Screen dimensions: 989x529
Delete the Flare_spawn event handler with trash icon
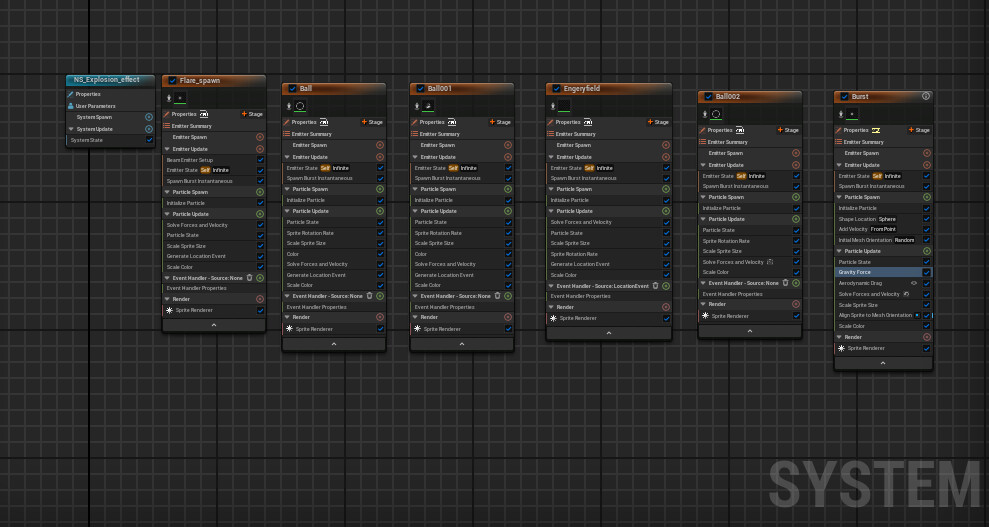pyautogui.click(x=250, y=277)
